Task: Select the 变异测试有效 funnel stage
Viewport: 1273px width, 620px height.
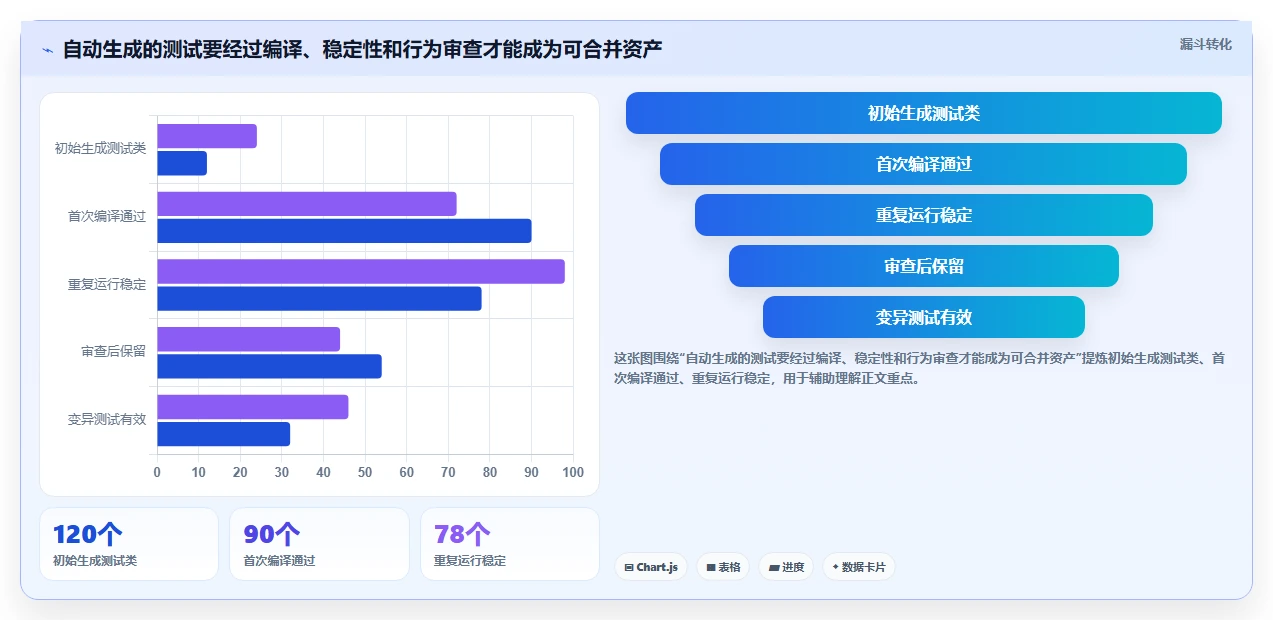Action: tap(924, 317)
